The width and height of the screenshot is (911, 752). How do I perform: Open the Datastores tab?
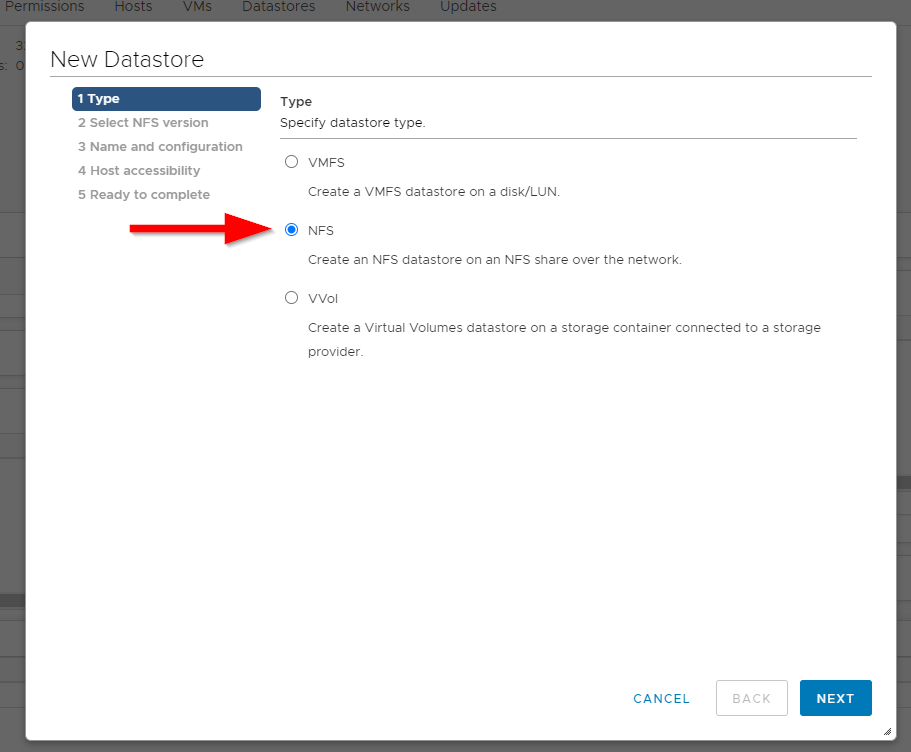pos(278,7)
